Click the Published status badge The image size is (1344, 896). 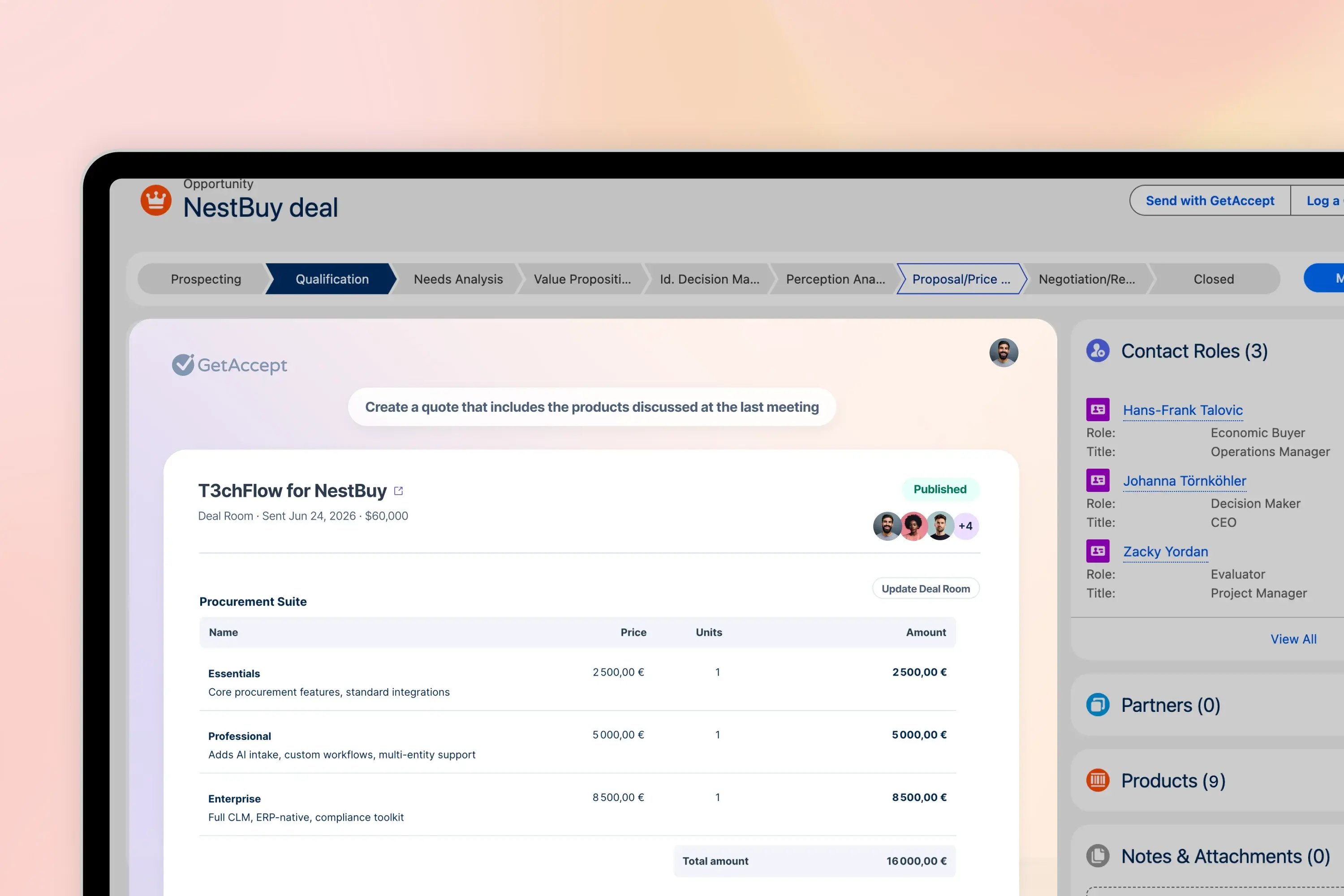[x=940, y=489]
